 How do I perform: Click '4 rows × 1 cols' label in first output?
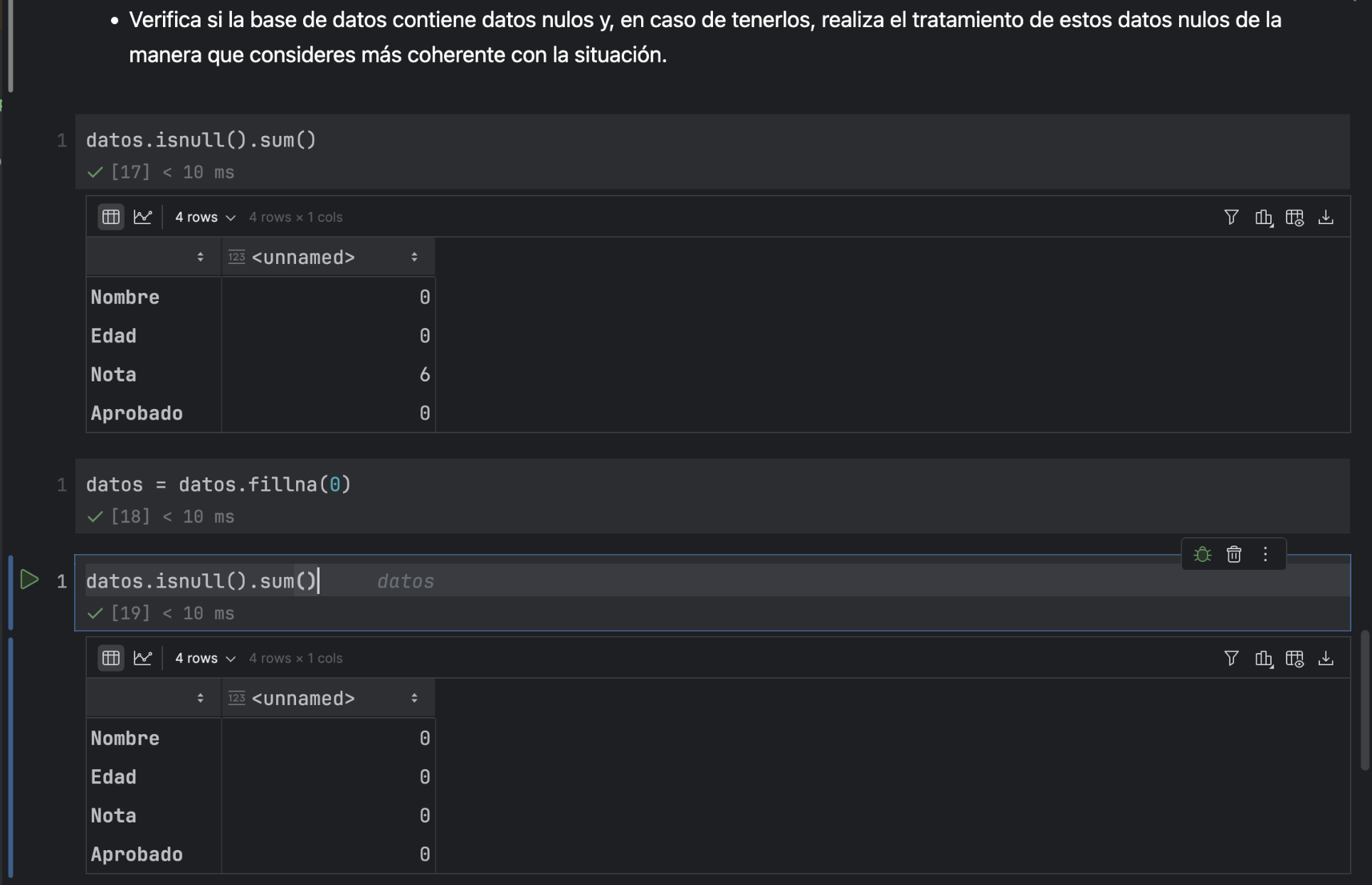point(295,217)
